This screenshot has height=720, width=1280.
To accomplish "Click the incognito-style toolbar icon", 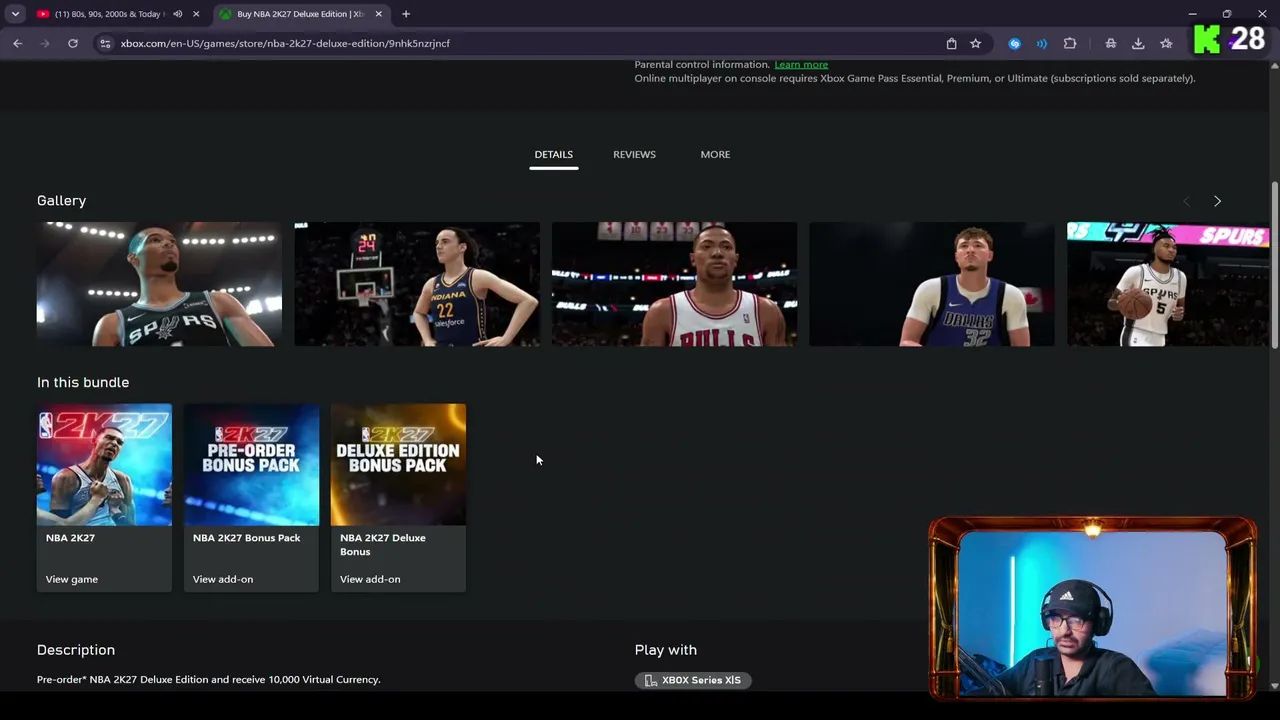I will click(1110, 43).
